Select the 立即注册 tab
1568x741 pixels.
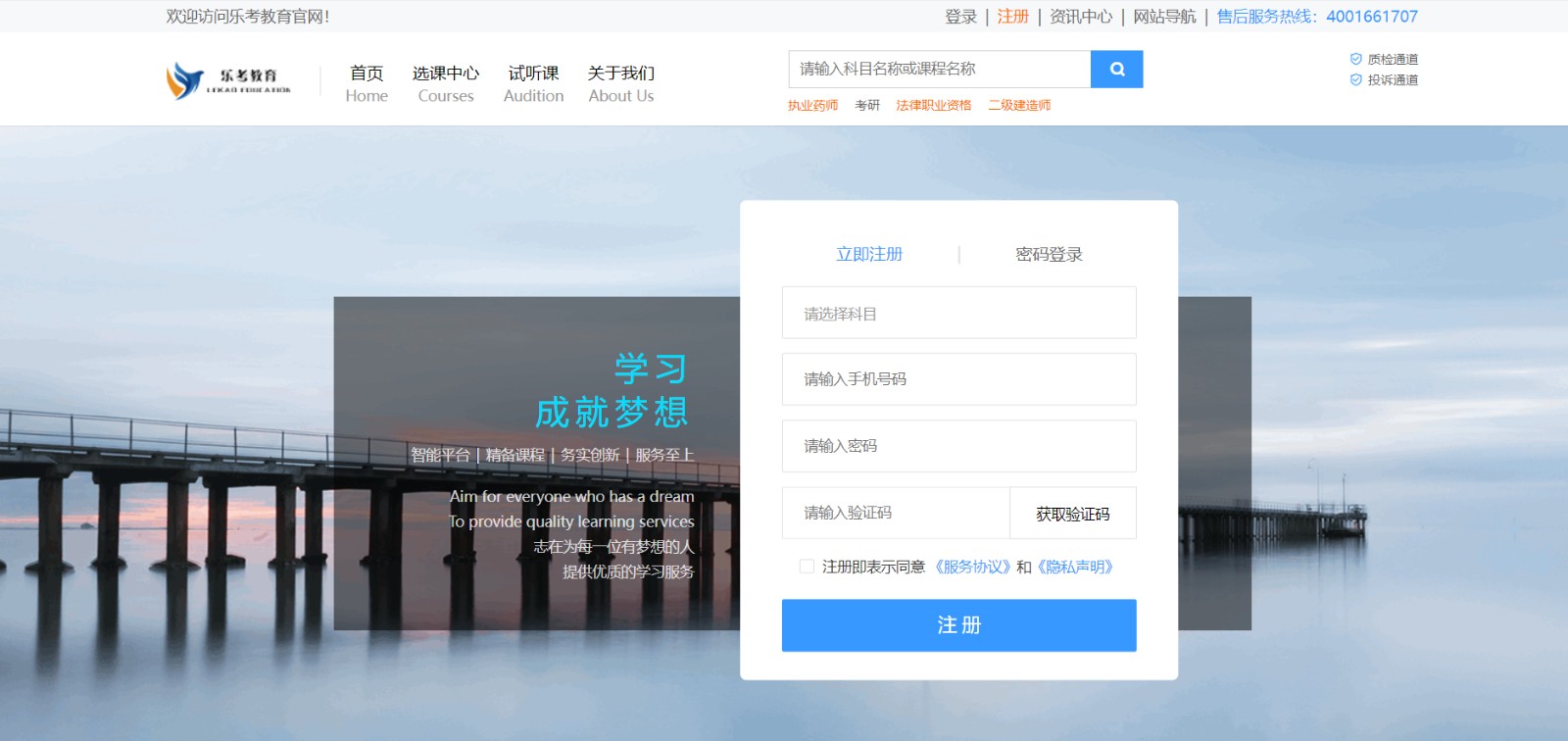[869, 255]
